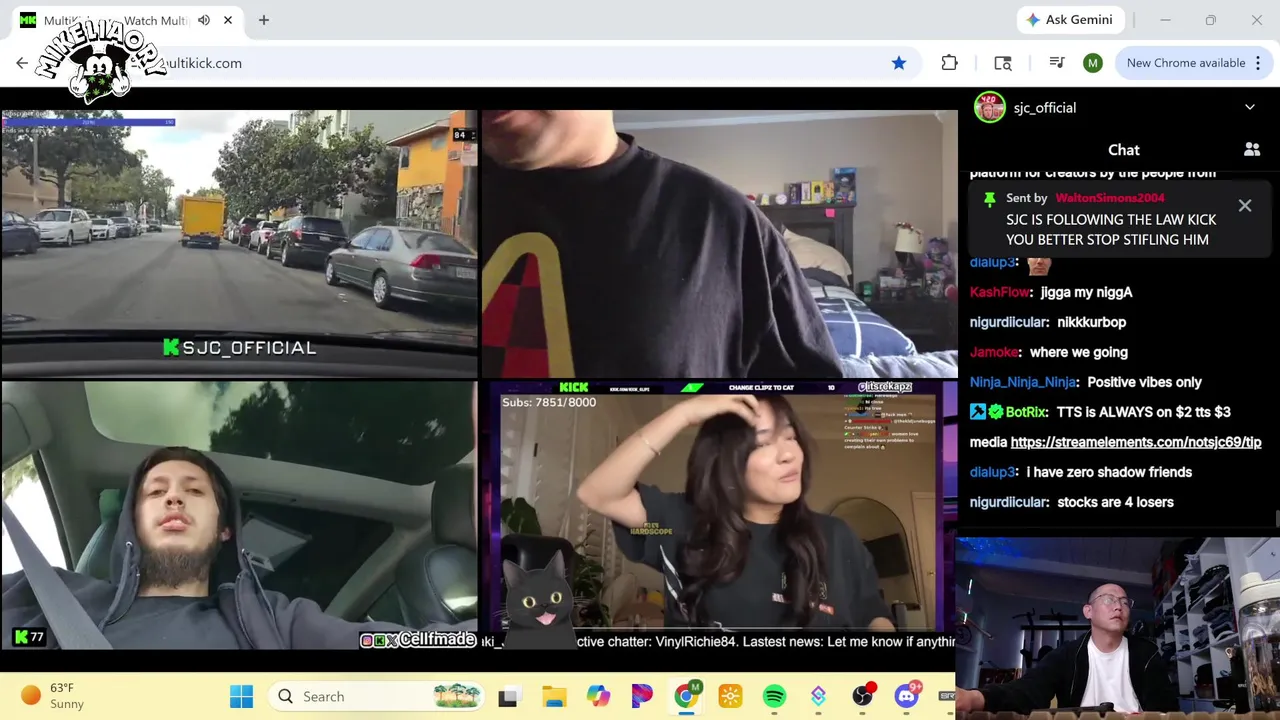Click chat message "i have zero shadow friends"
The height and width of the screenshot is (720, 1280).
point(1109,472)
